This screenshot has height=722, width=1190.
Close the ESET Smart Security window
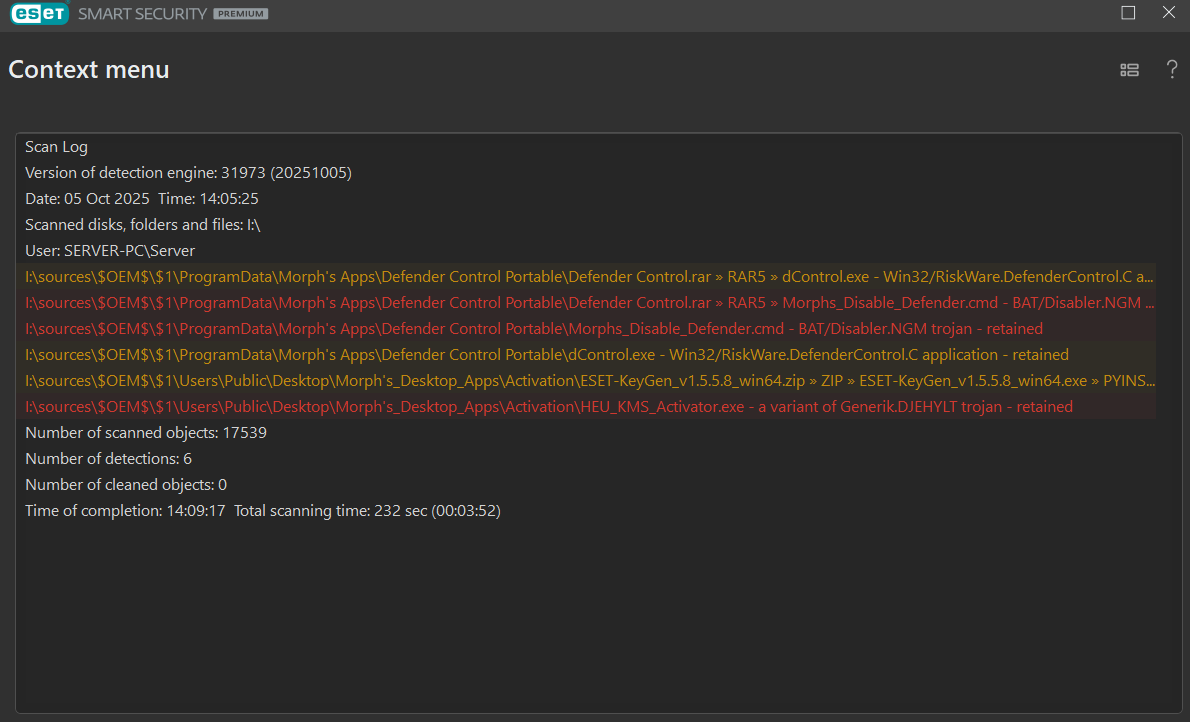click(1168, 13)
